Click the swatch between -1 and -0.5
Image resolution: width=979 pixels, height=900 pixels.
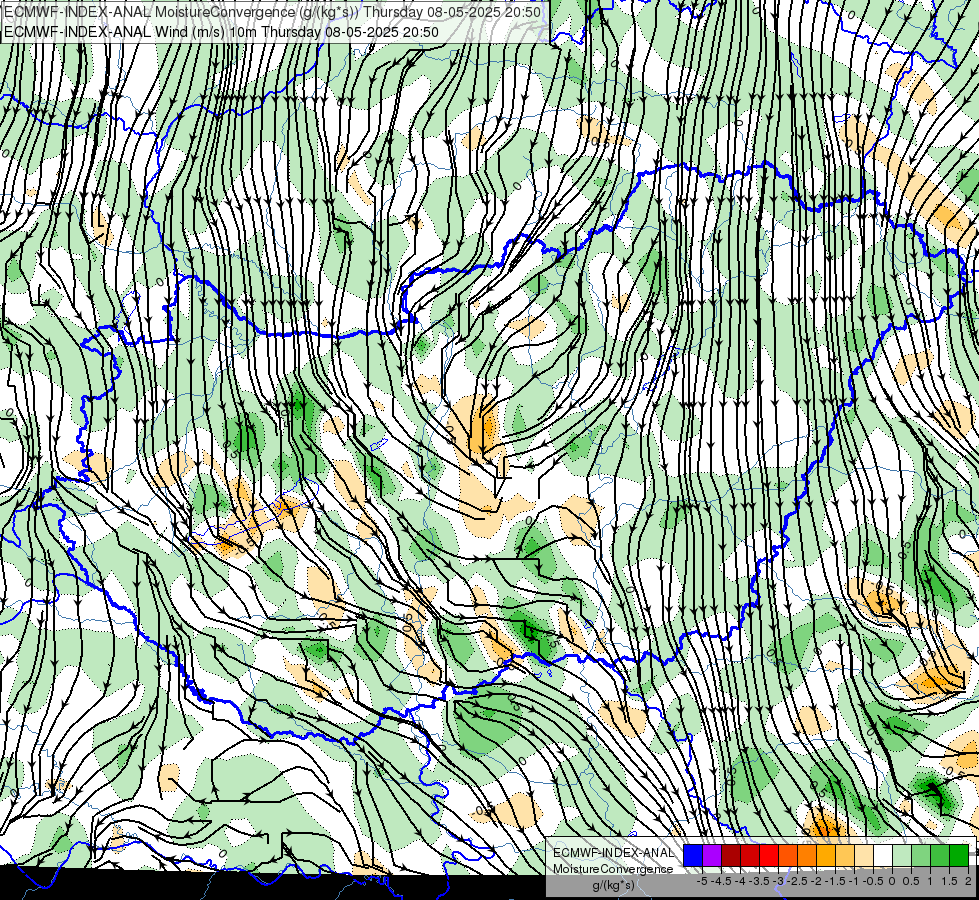(x=863, y=856)
